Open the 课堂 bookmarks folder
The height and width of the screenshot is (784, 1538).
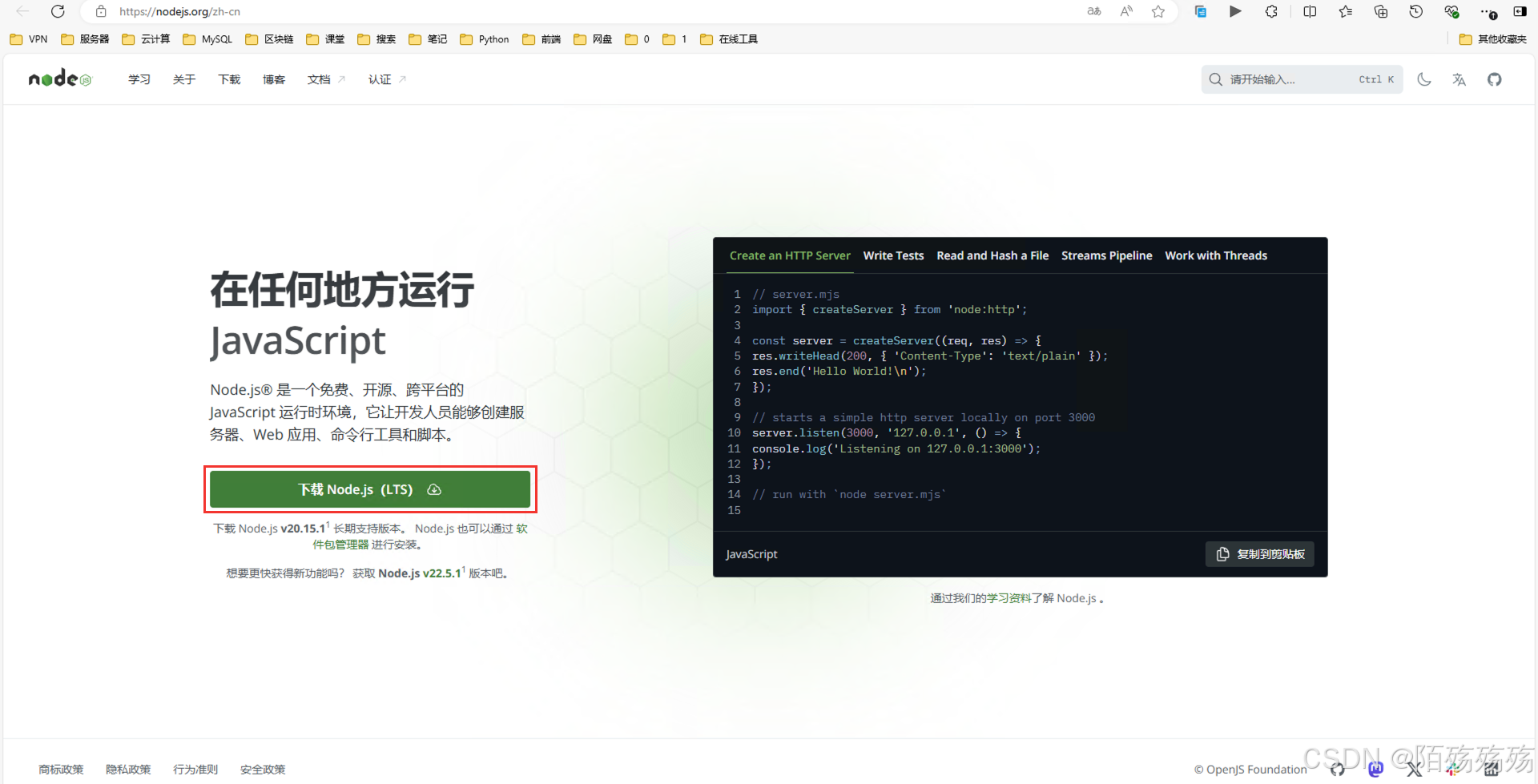point(325,39)
